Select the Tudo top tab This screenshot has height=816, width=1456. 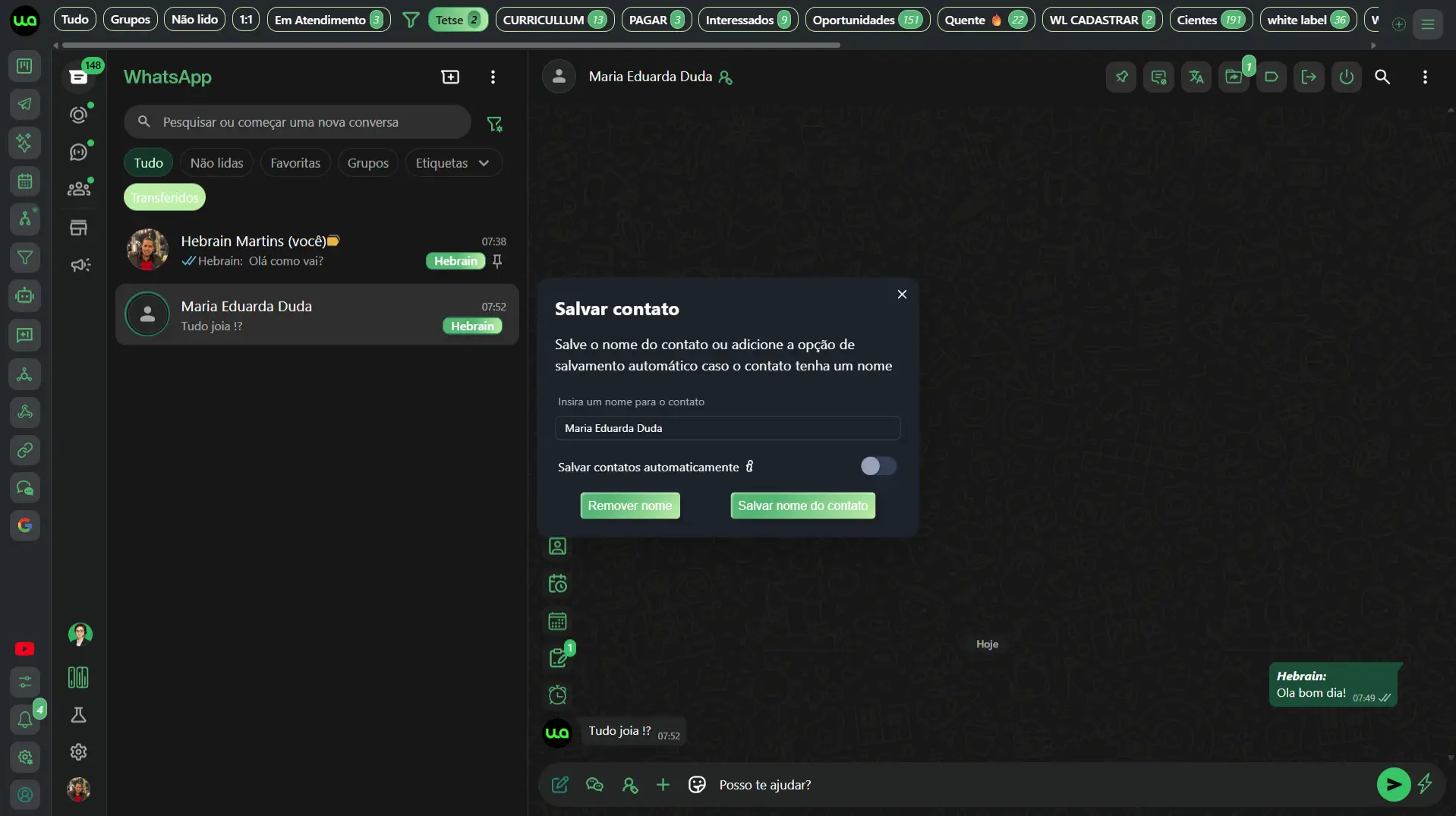(x=74, y=20)
